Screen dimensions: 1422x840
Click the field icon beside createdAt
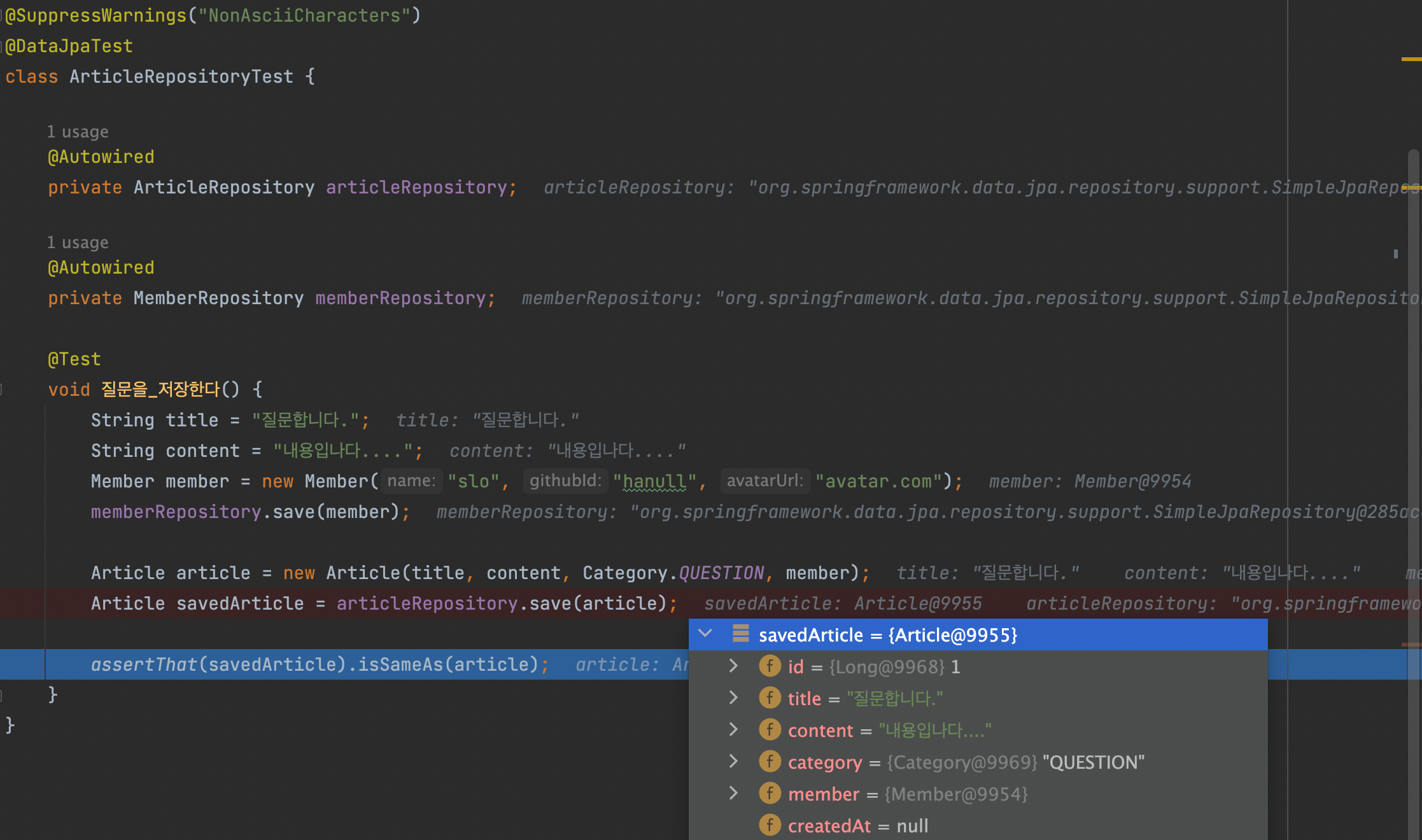pyautogui.click(x=770, y=825)
